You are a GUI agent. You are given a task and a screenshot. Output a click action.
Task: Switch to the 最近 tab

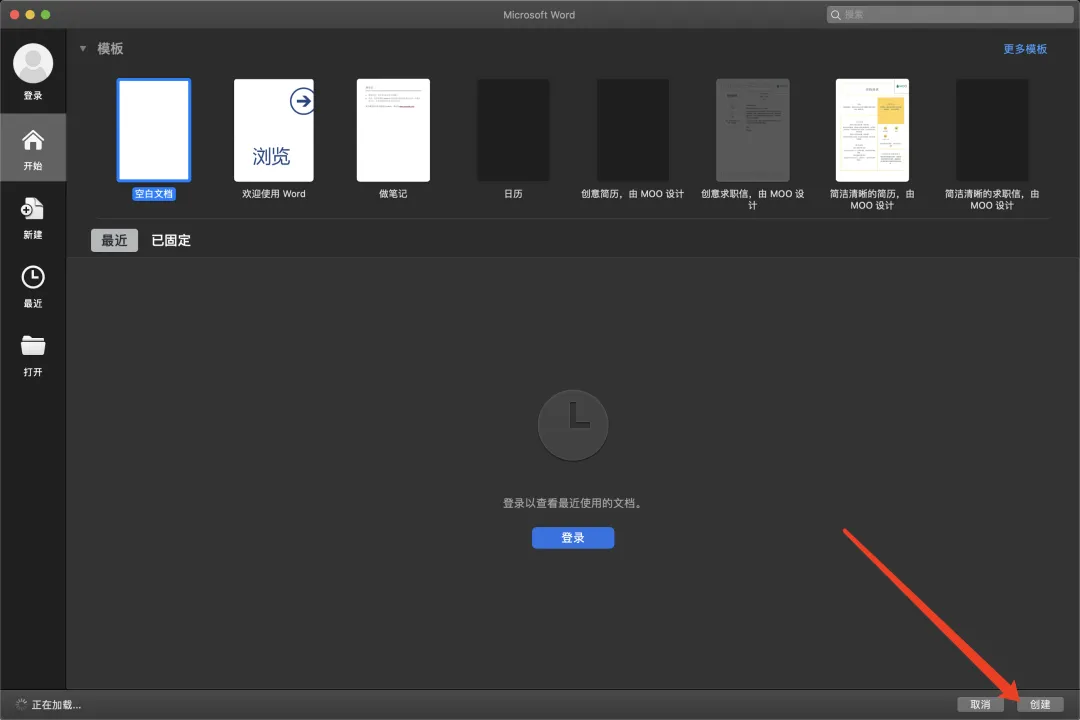(114, 240)
